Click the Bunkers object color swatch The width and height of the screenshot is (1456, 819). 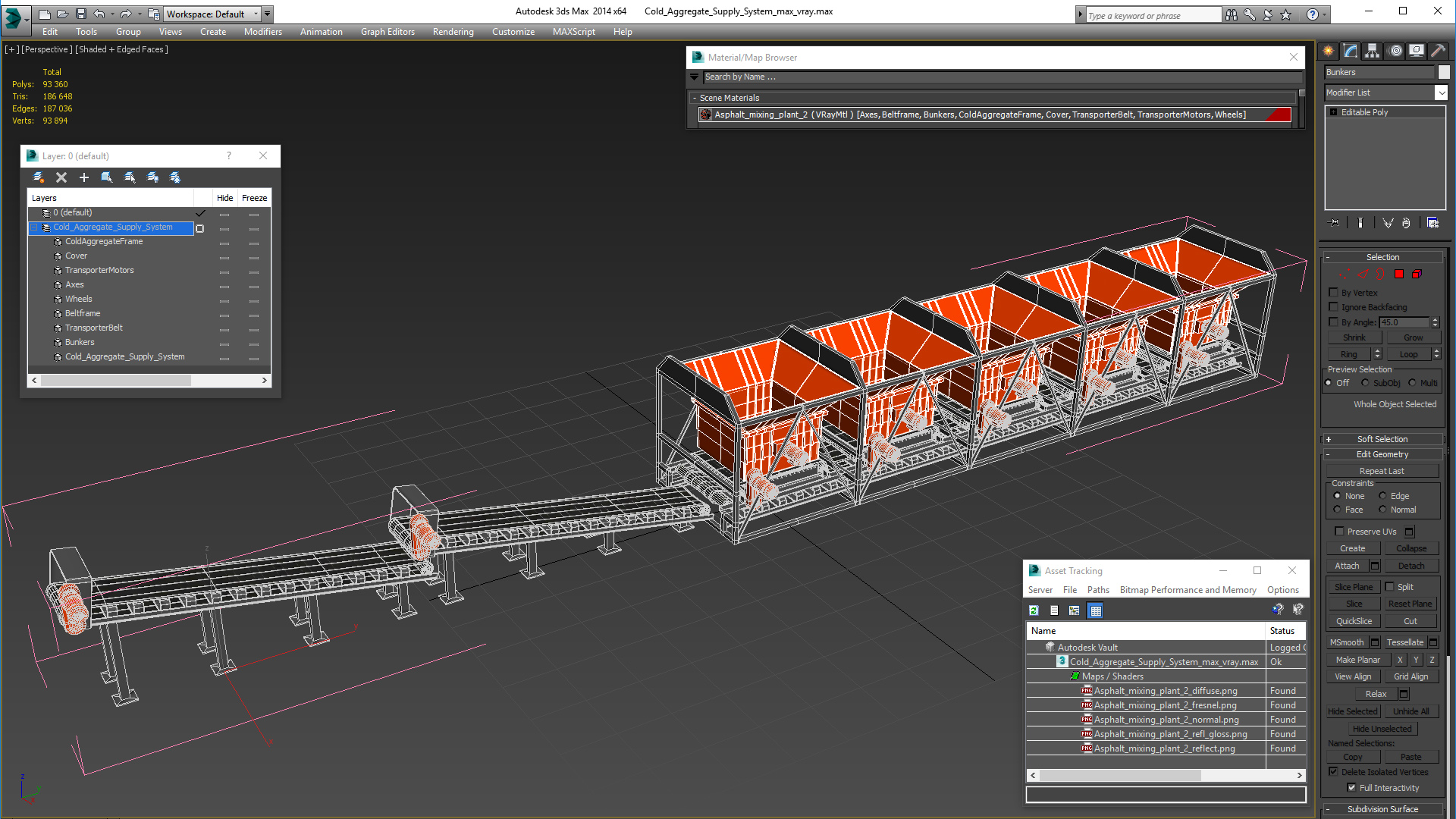tap(1444, 72)
